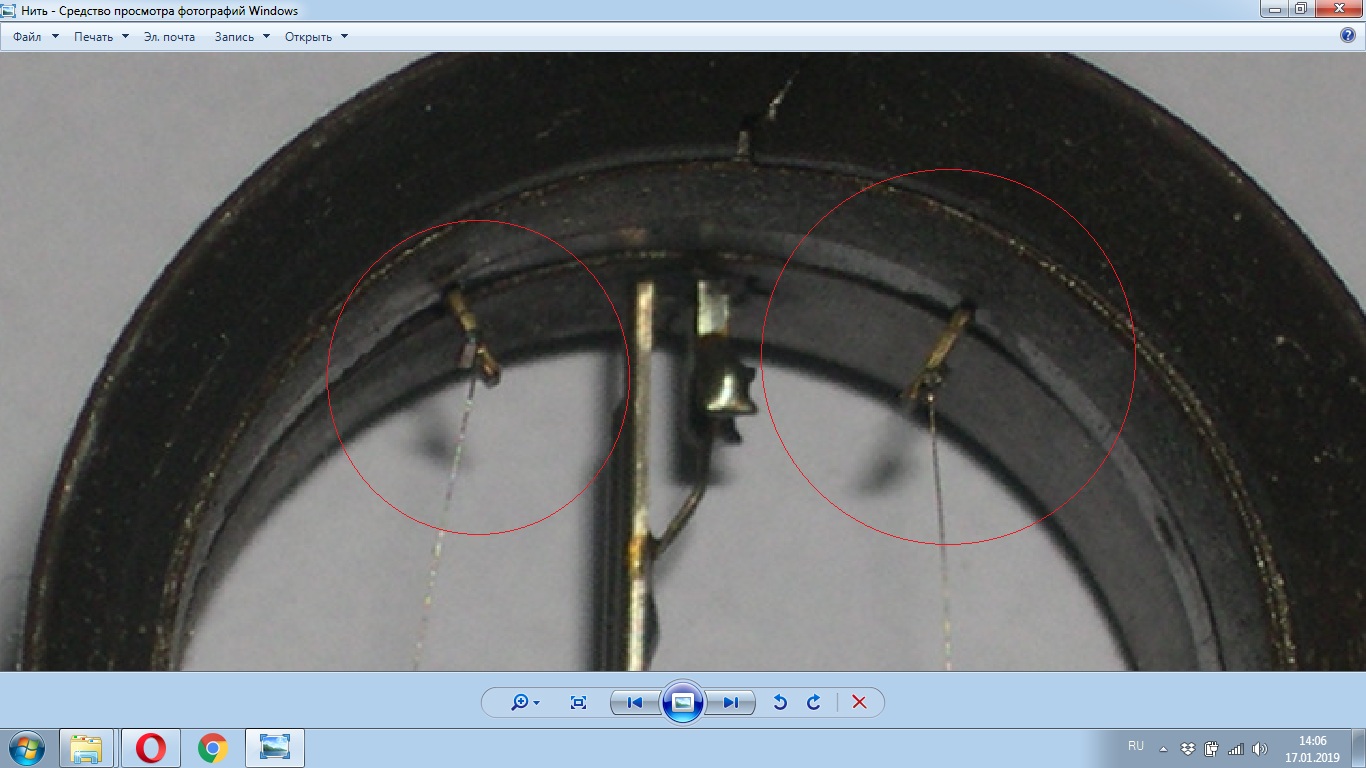Expand the arrow next to Файл
Screen dimensions: 1366x768
(x=55, y=37)
